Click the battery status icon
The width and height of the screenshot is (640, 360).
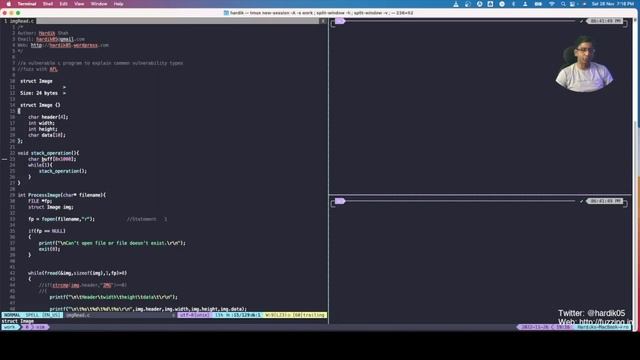click(538, 4)
